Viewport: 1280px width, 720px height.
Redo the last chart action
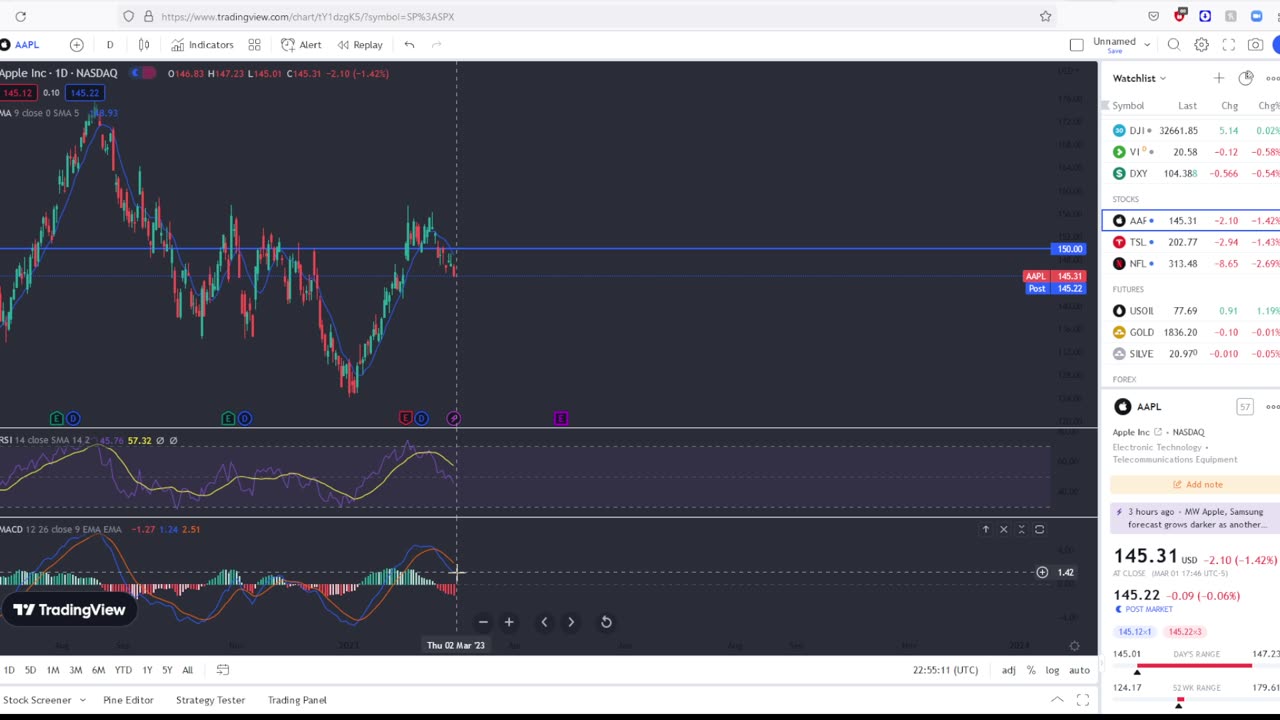tap(436, 44)
